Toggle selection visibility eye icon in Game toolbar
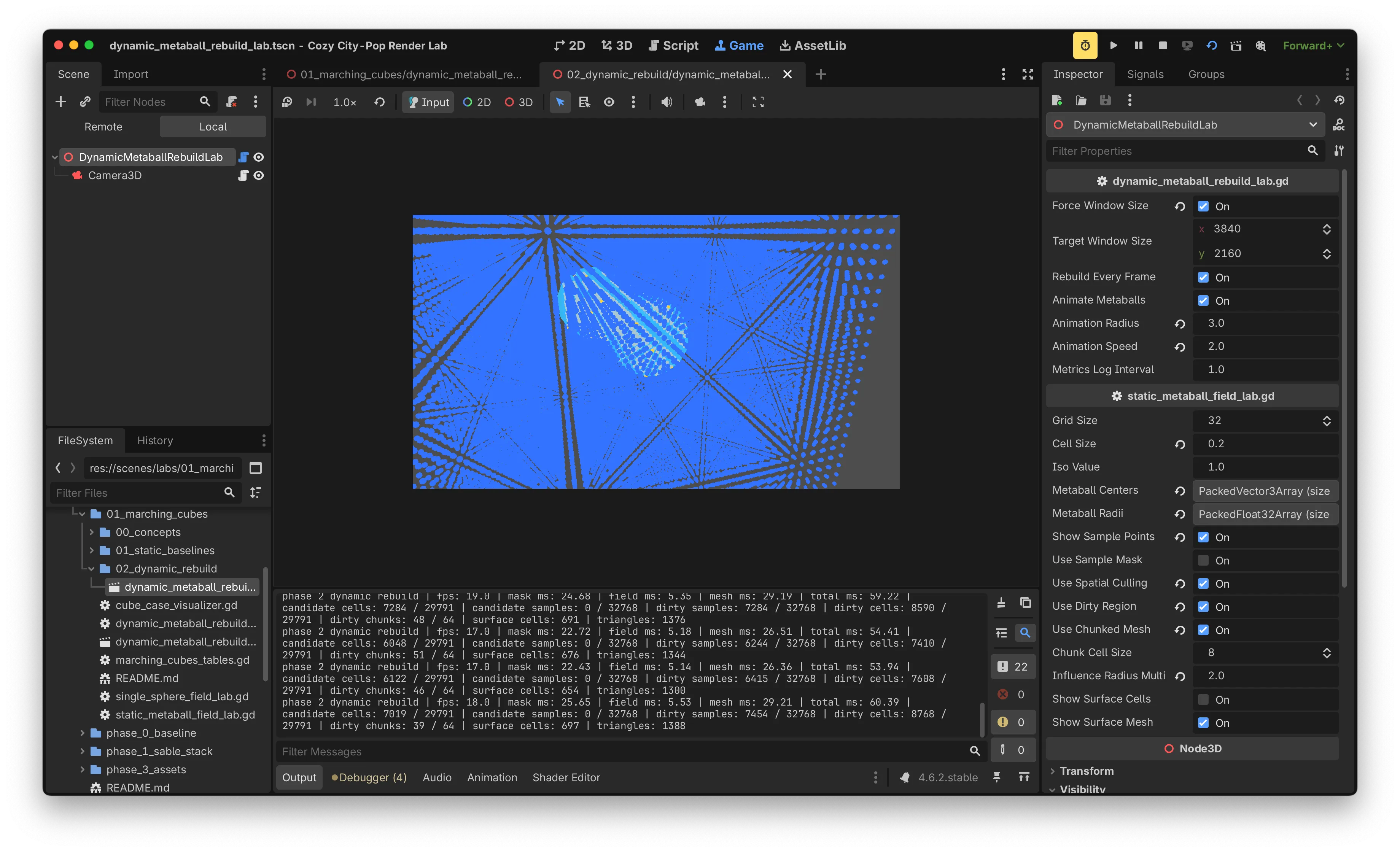 tap(609, 102)
